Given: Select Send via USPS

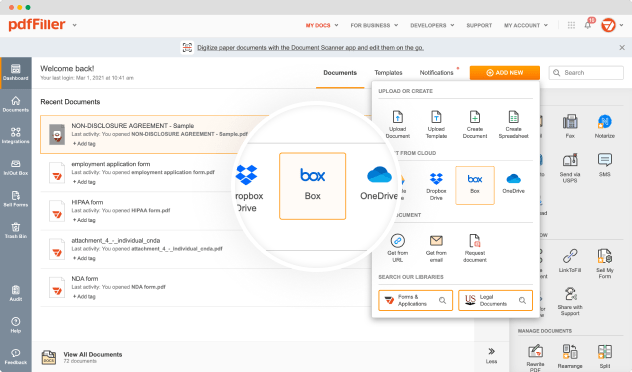Looking at the screenshot, I should click(570, 168).
